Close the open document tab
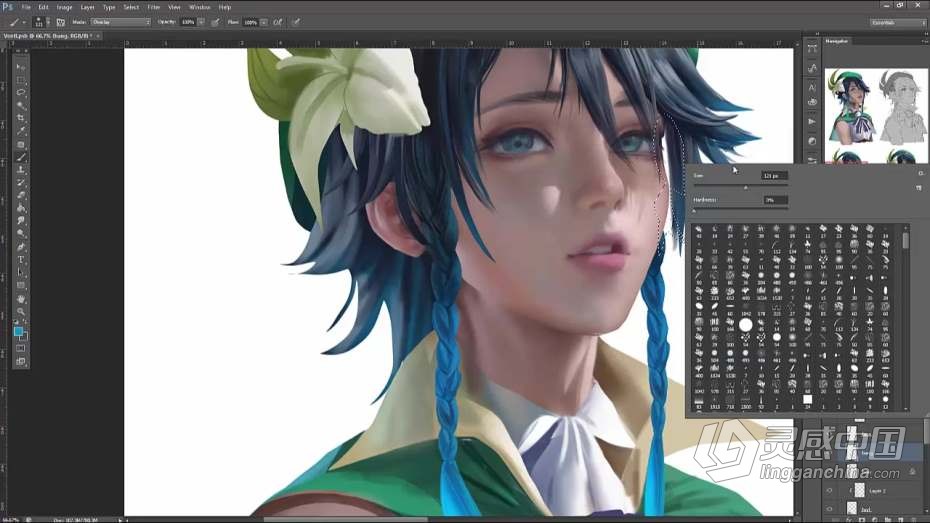 click(x=98, y=36)
